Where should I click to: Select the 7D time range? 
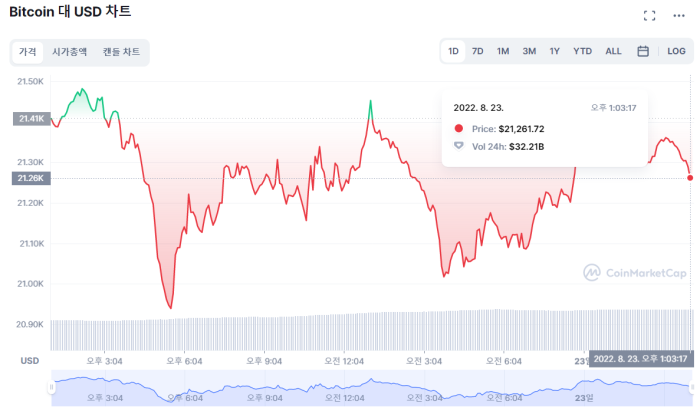[x=478, y=51]
